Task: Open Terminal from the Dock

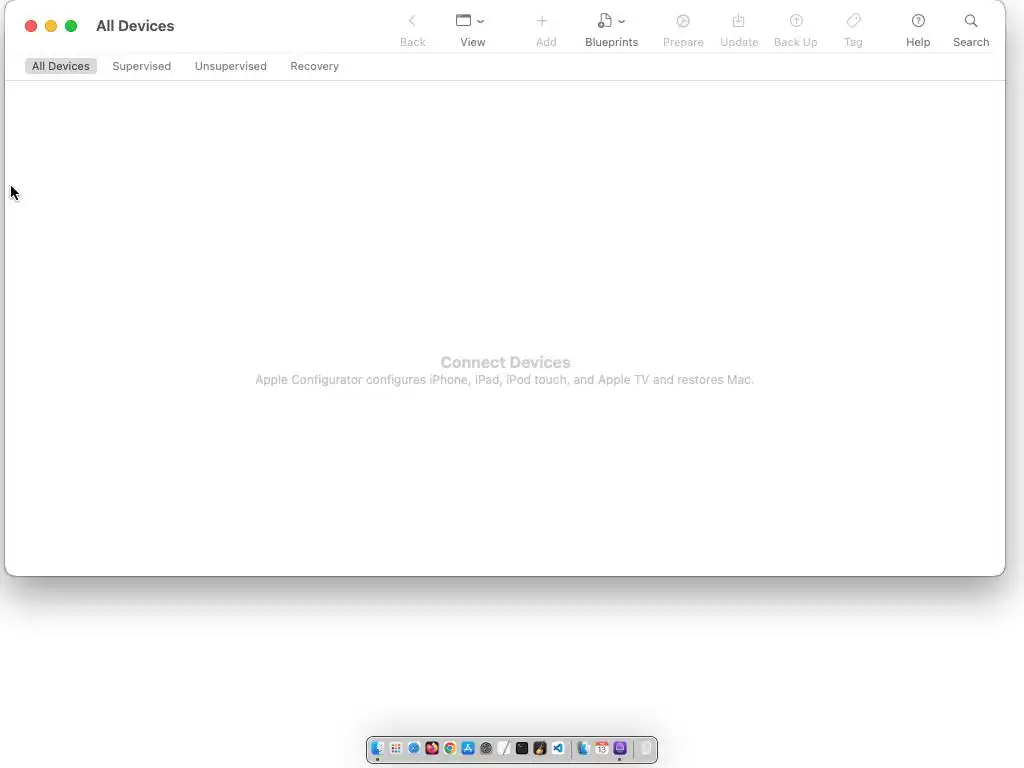Action: pos(522,748)
